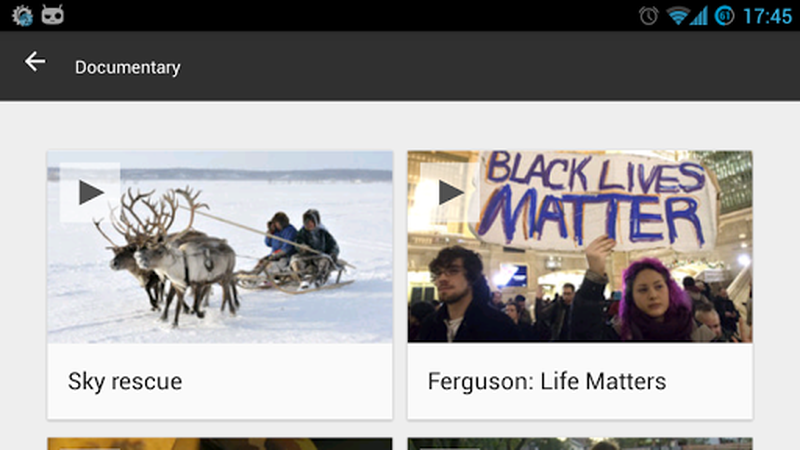Viewport: 800px width, 450px height.
Task: Select the Black Lives Matter protest thumbnail
Action: (580, 247)
